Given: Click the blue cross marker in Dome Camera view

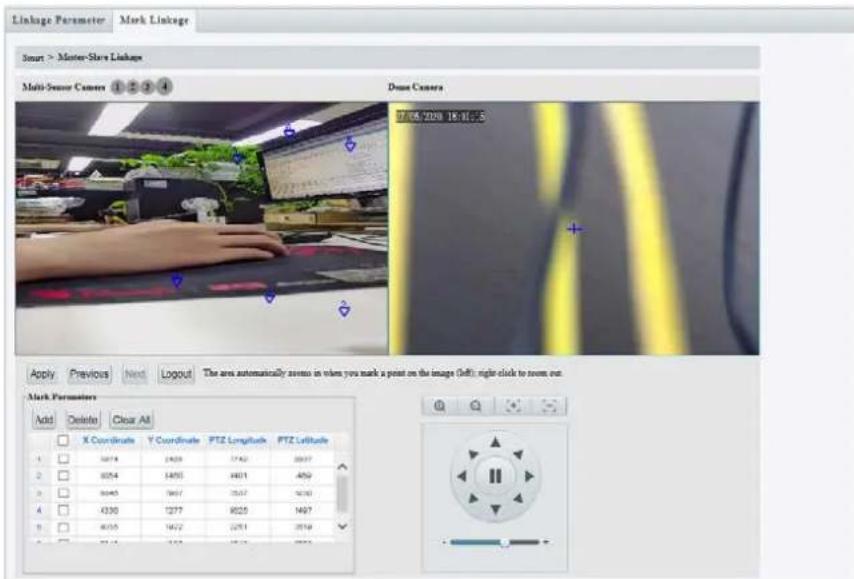Looking at the screenshot, I should tap(574, 229).
